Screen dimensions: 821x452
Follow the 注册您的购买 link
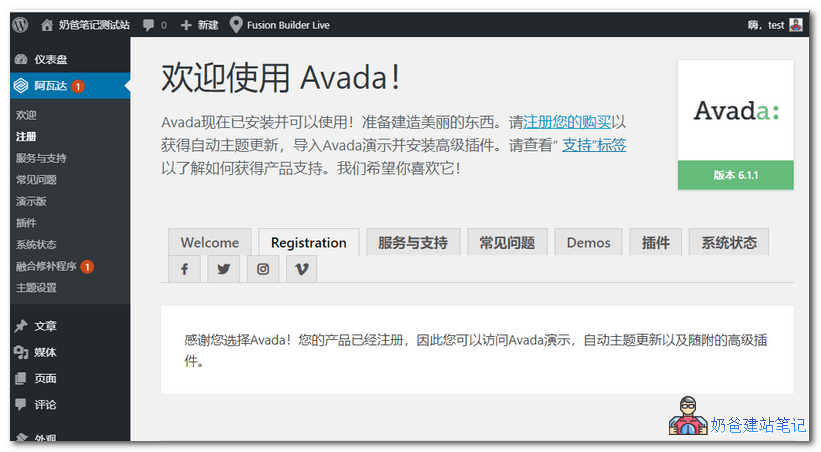coord(567,122)
